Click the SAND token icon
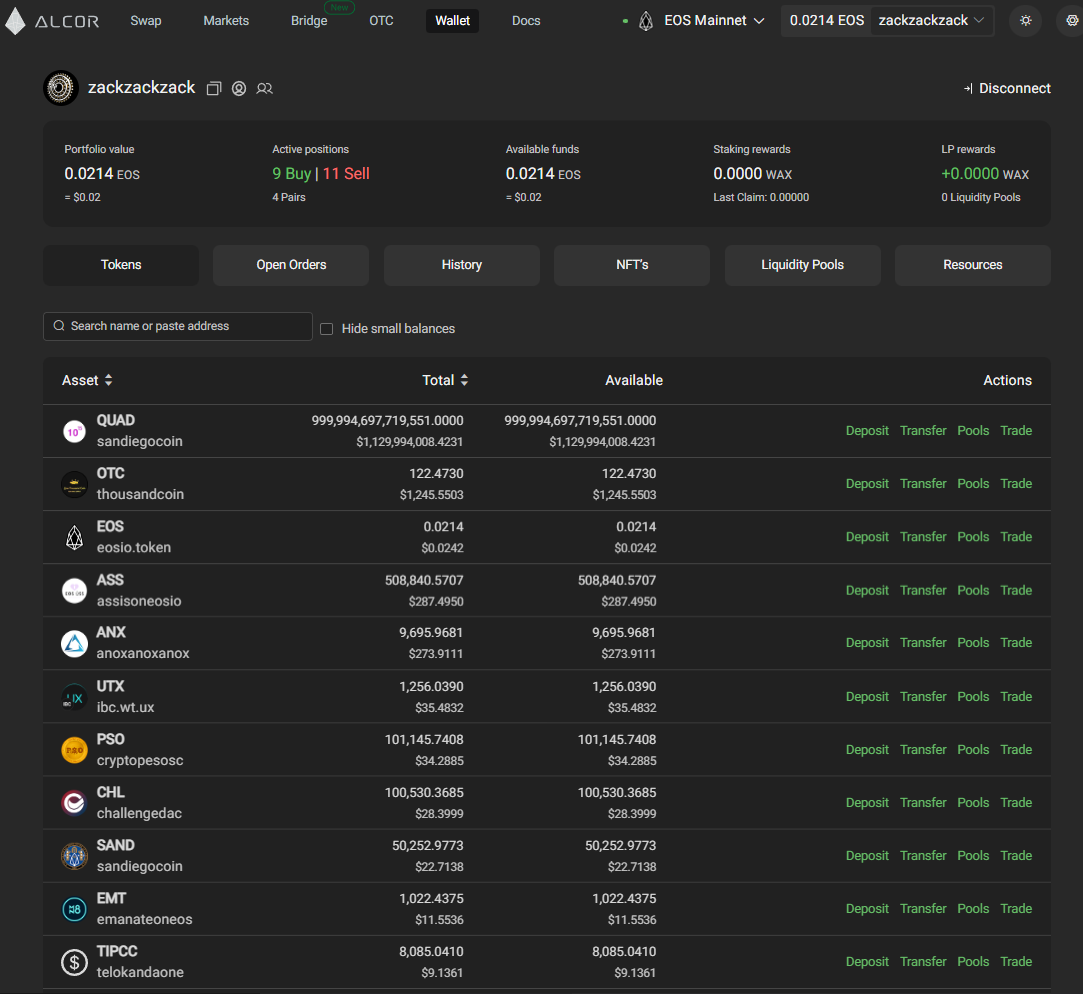This screenshot has width=1083, height=994. coord(75,857)
